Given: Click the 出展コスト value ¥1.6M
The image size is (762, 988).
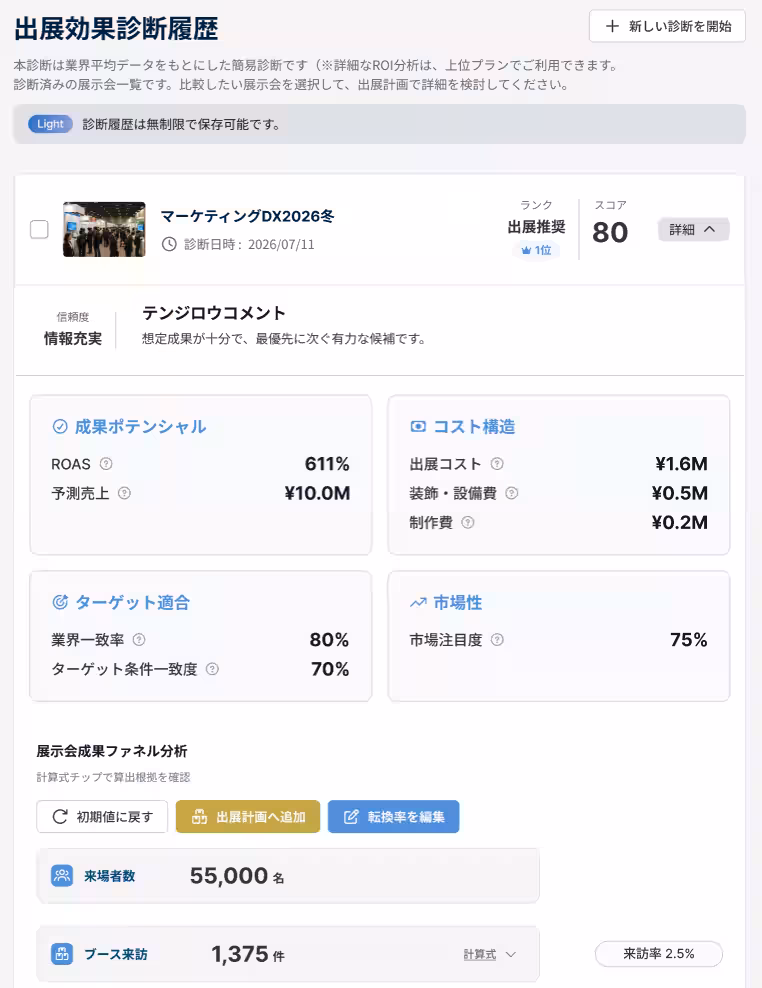Looking at the screenshot, I should click(681, 464).
